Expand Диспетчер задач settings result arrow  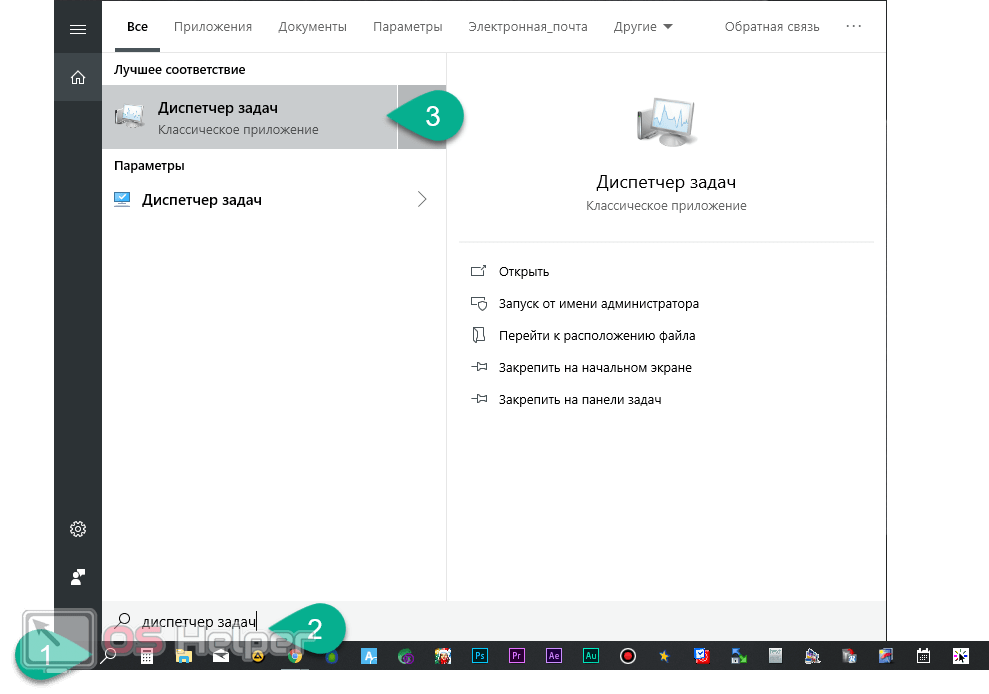point(421,200)
